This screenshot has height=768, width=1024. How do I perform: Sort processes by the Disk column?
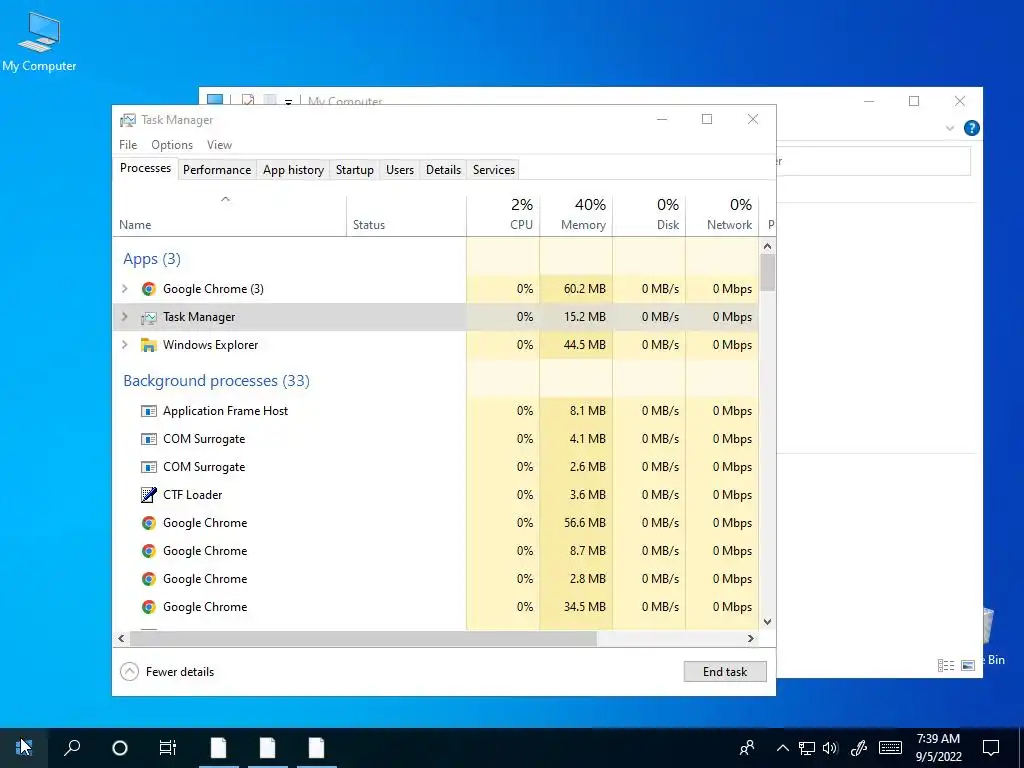(649, 216)
